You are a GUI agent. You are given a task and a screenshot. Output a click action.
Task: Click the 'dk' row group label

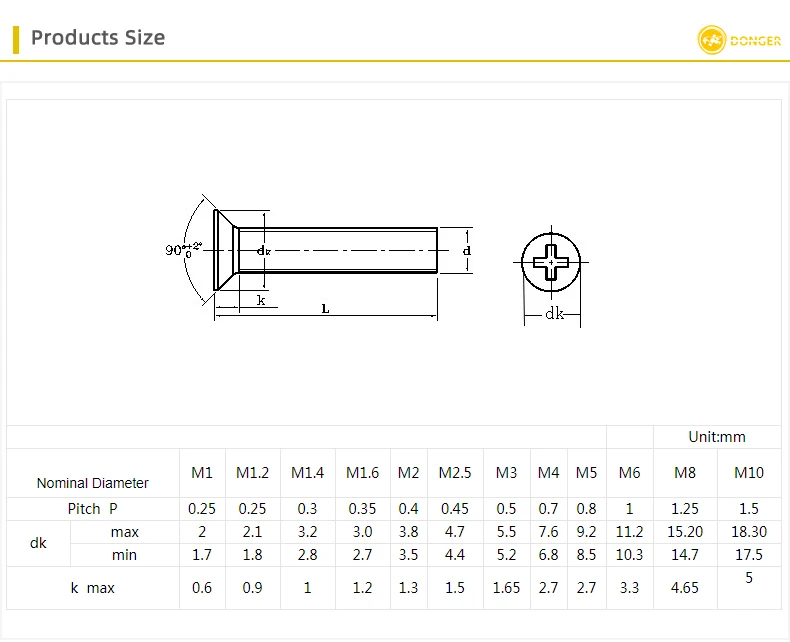pyautogui.click(x=38, y=543)
